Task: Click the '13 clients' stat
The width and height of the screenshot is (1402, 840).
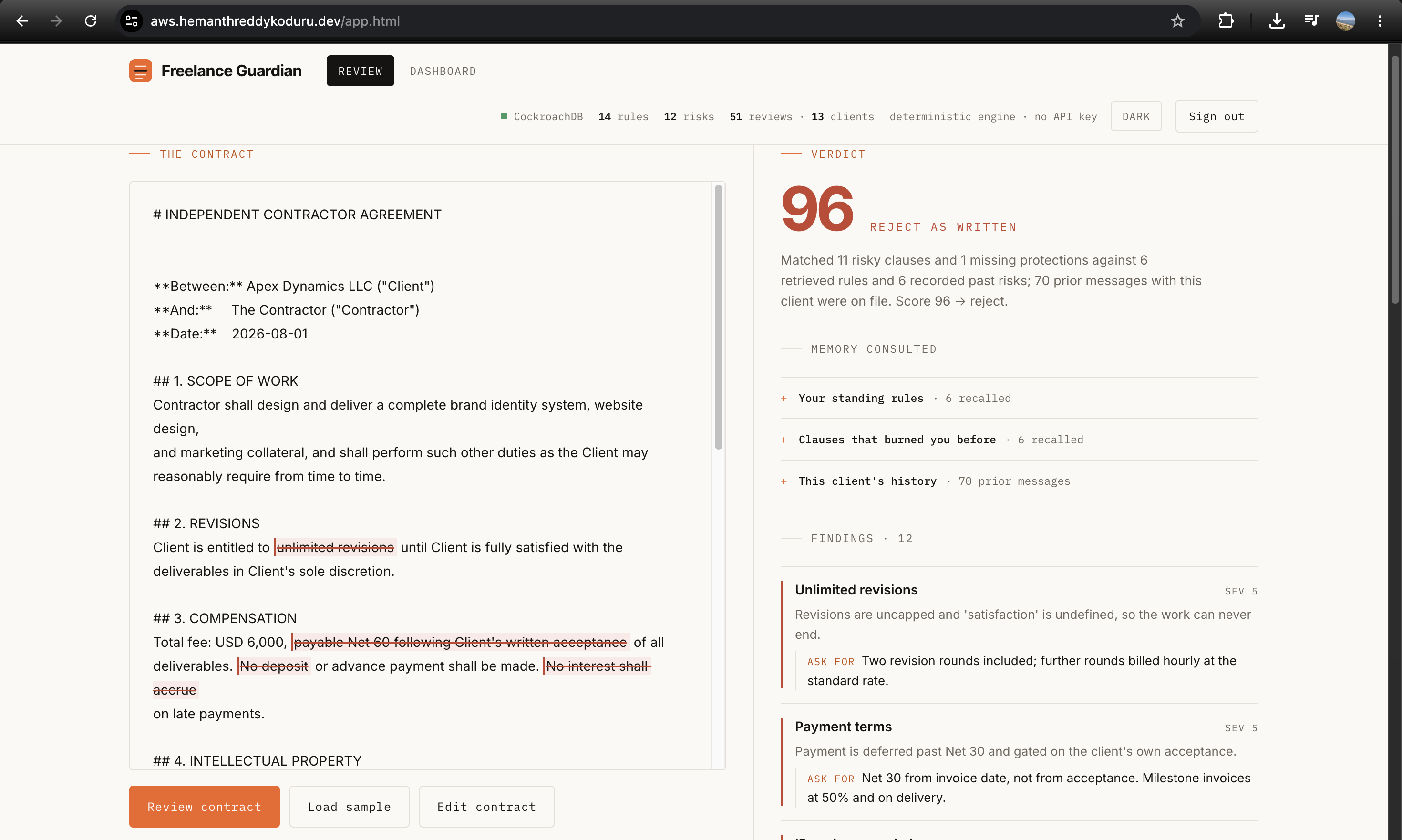Action: tap(843, 116)
